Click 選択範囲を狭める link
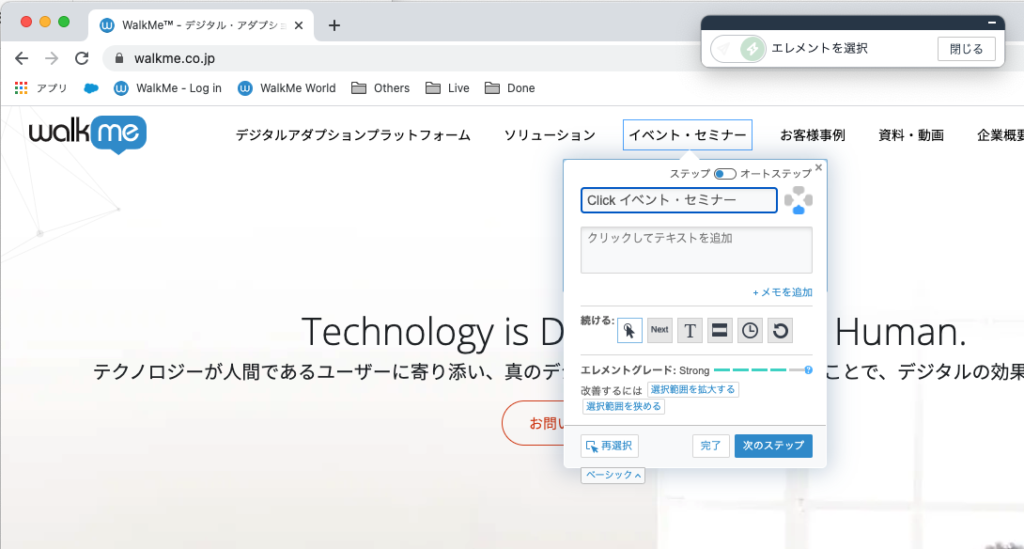1024x549 pixels. pos(623,407)
